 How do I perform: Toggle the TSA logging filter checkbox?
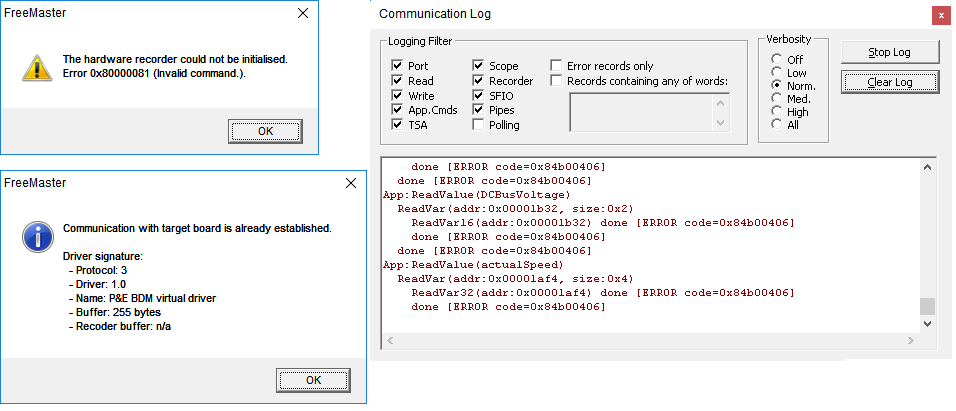point(398,124)
